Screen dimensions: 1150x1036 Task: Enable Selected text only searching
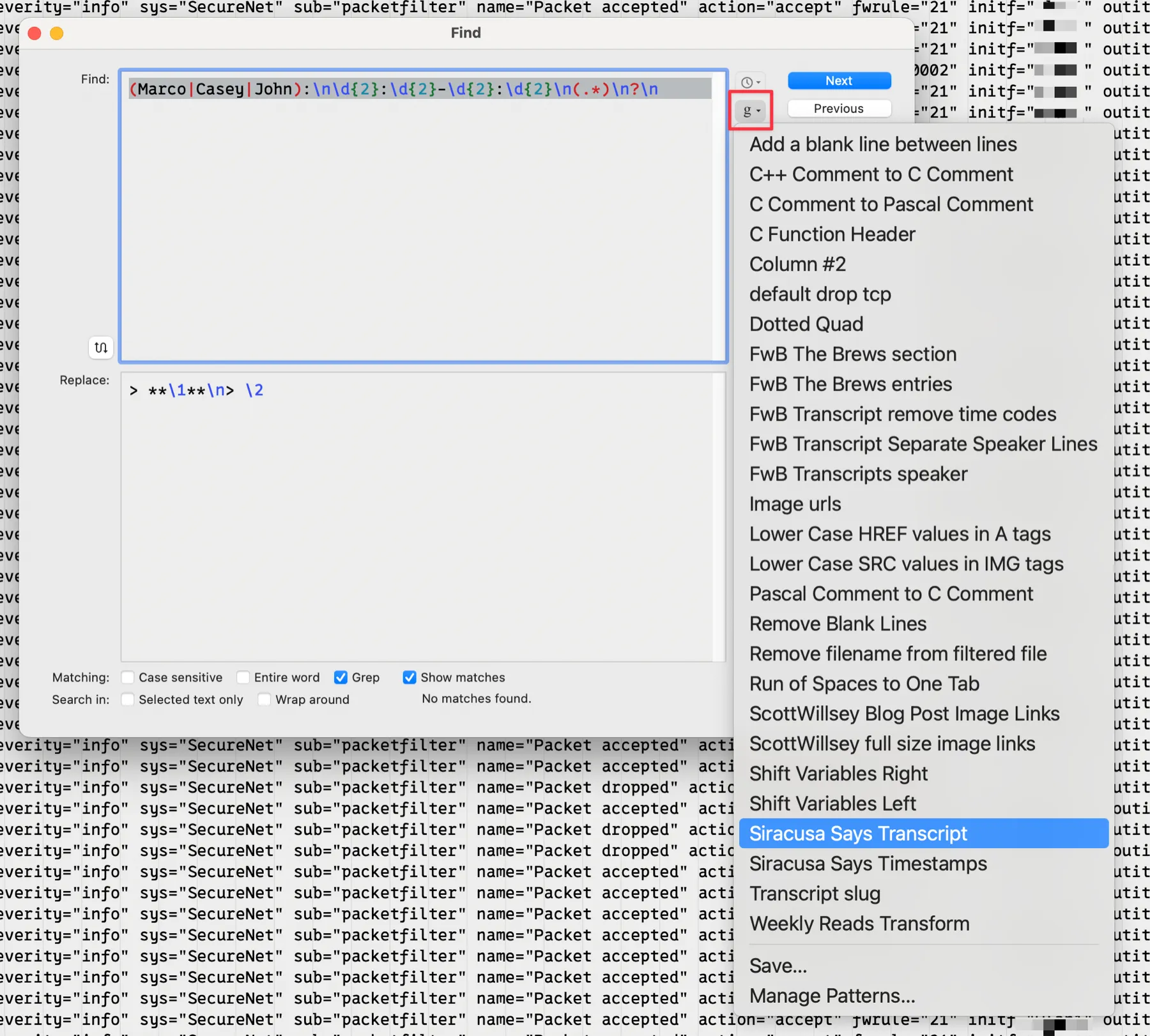(x=128, y=699)
